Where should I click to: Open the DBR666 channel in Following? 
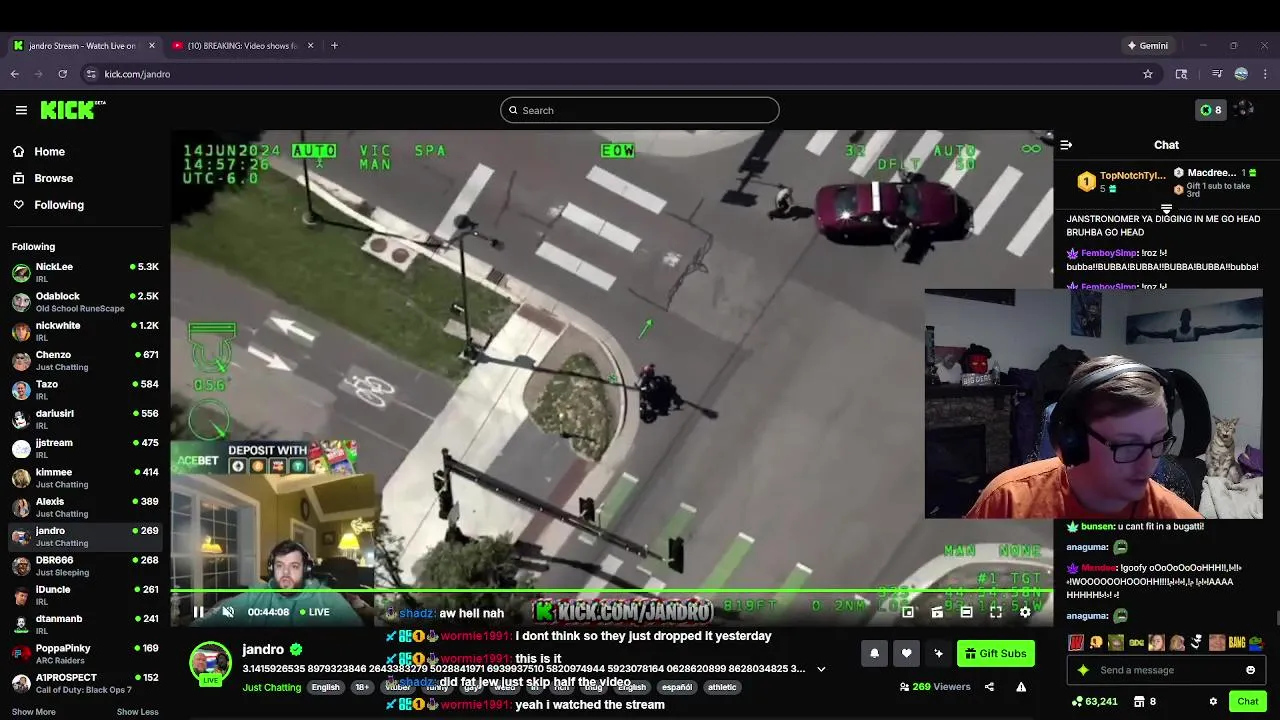[x=85, y=566]
